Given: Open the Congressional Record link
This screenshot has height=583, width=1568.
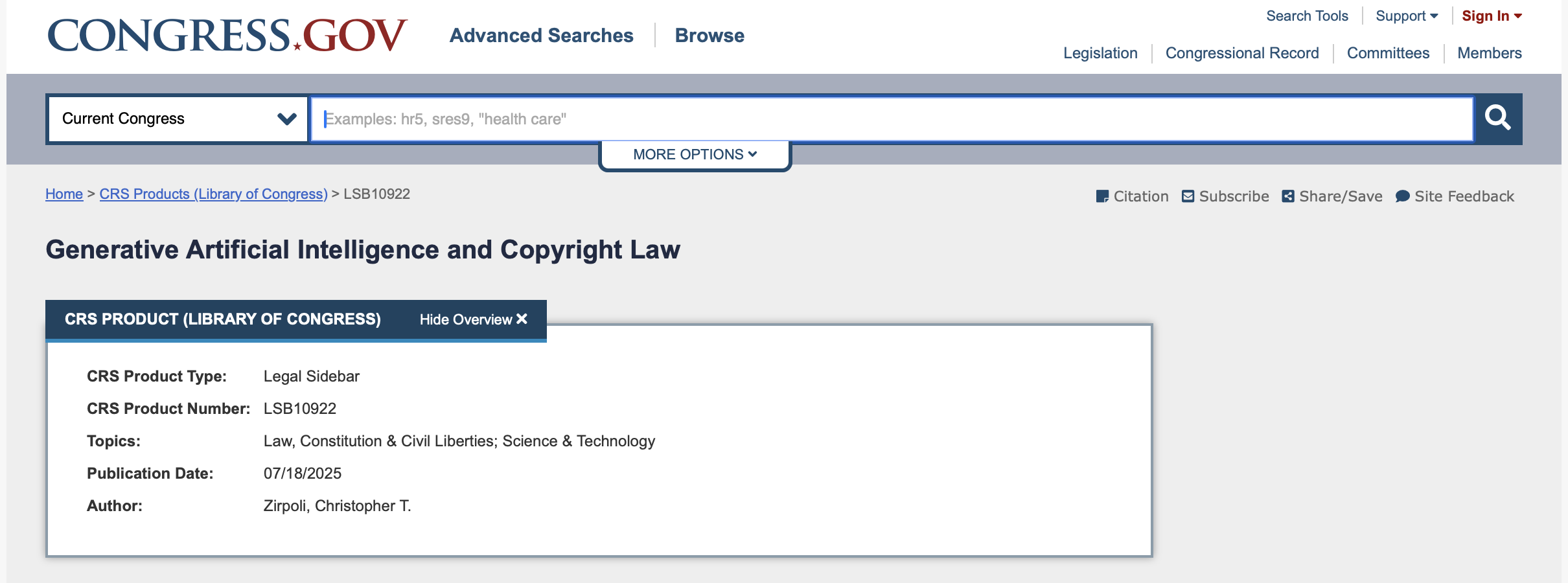Looking at the screenshot, I should 1242,53.
